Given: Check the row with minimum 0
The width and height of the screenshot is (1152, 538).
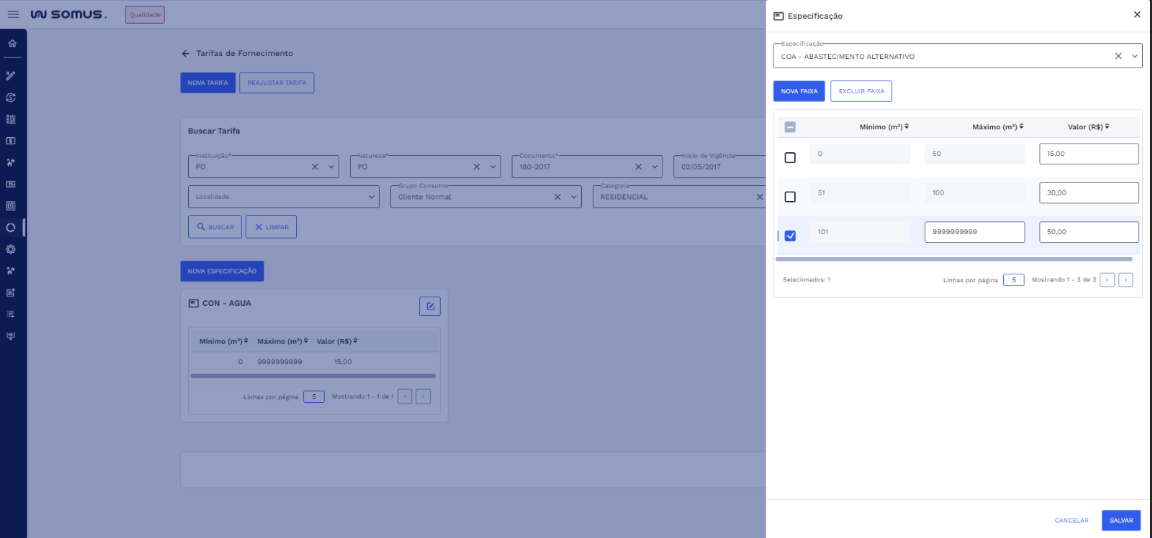Looking at the screenshot, I should coord(790,157).
